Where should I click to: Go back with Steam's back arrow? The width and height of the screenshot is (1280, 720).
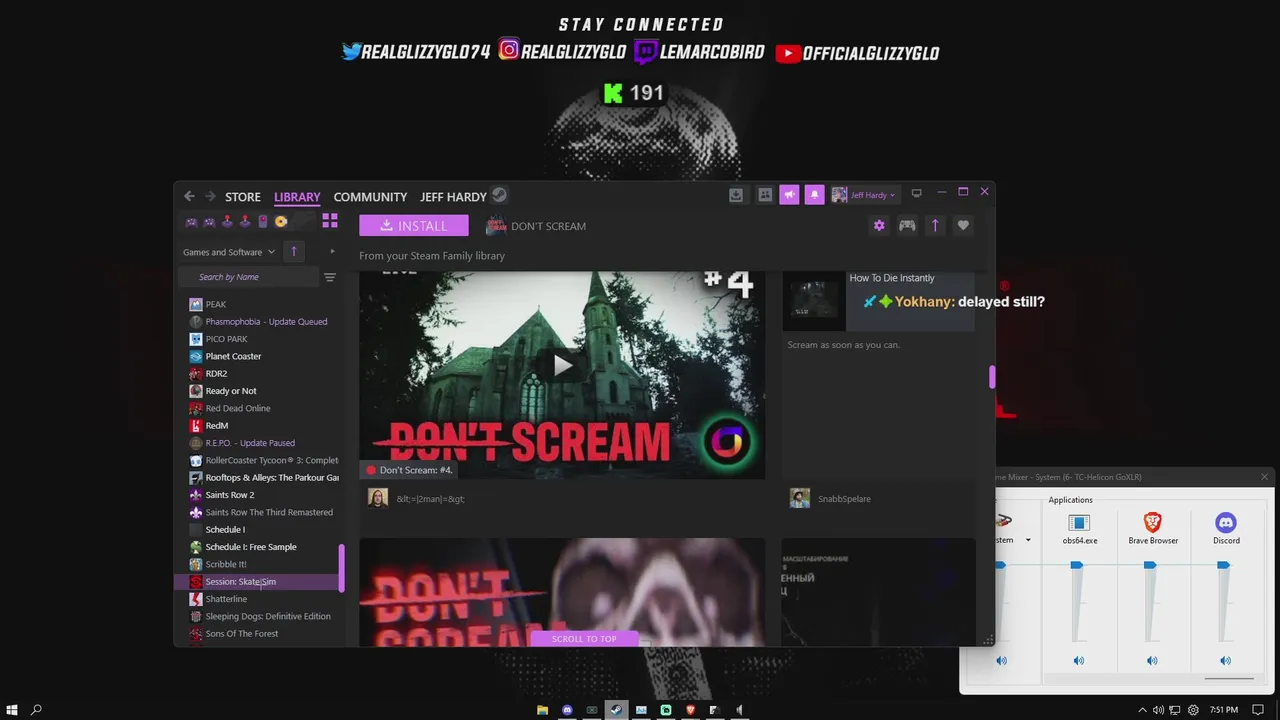(189, 196)
